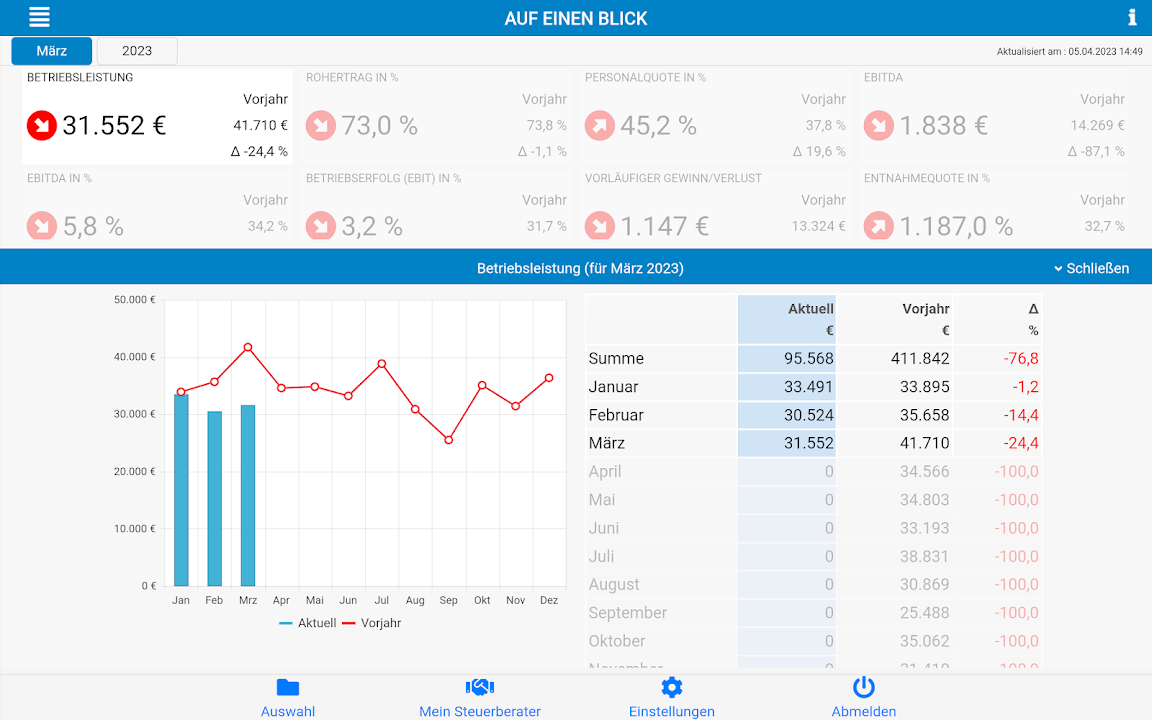The image size is (1152, 720).
Task: Open the März month selector
Action: coord(52,51)
